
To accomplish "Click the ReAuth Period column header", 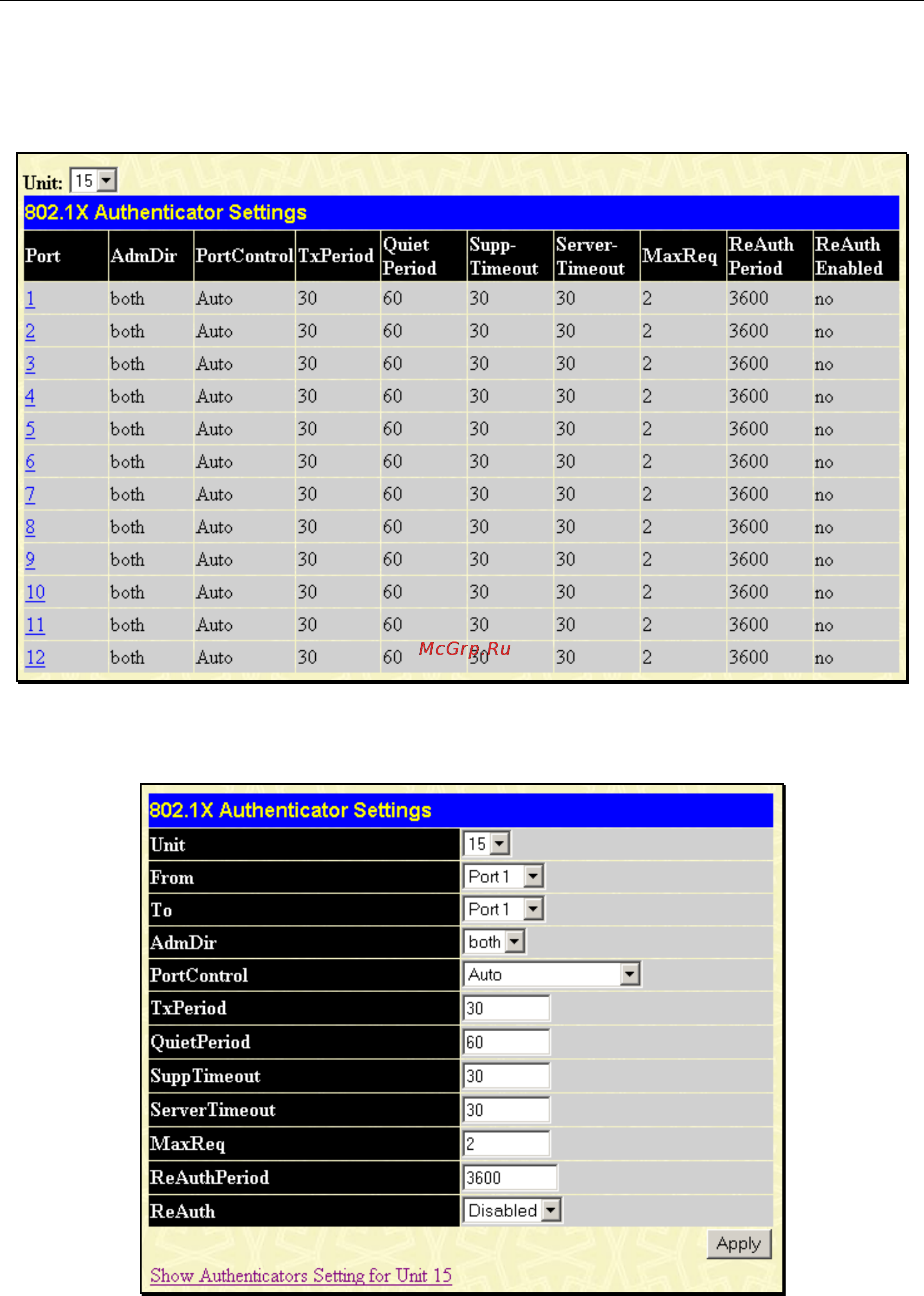I will [x=770, y=255].
